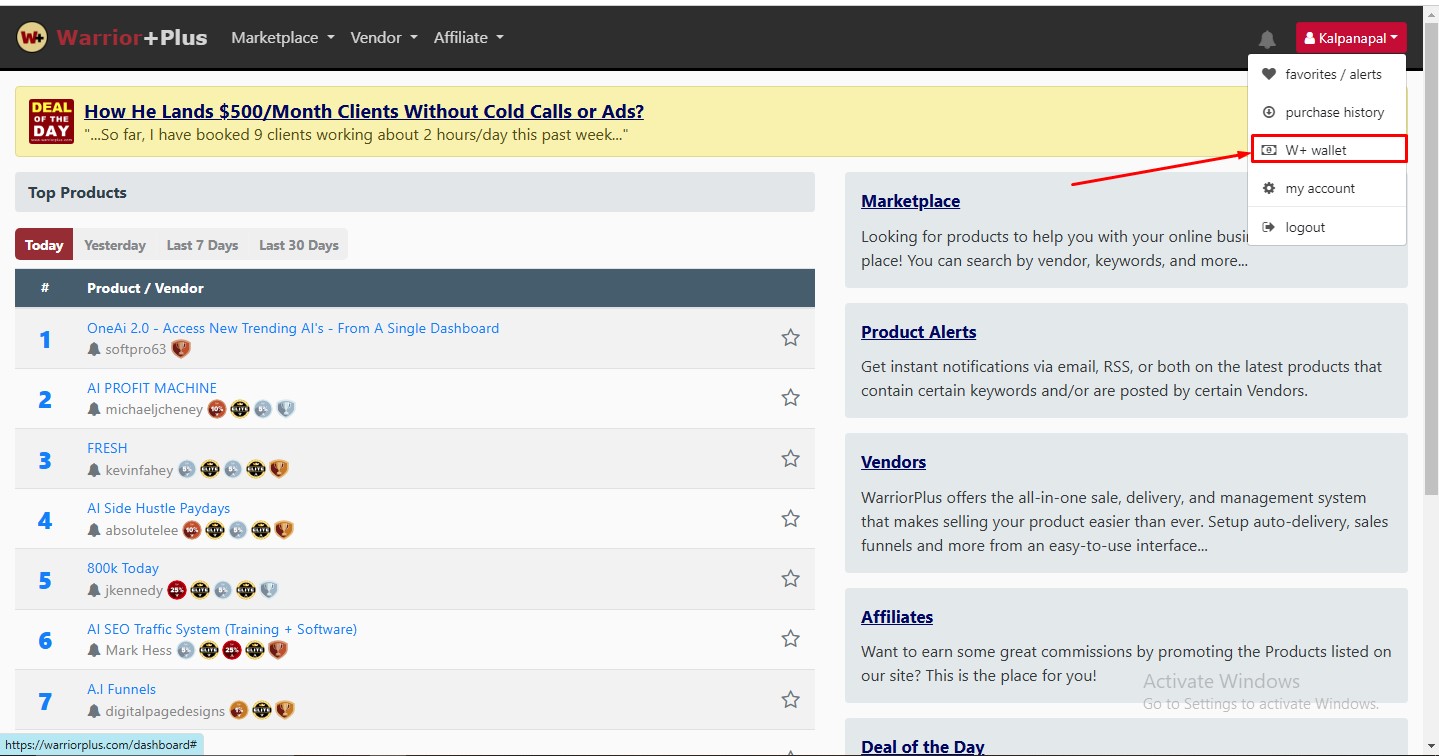The image size is (1439, 756).
Task: Click the silver trophy badge beside jkennedy
Action: (x=269, y=590)
